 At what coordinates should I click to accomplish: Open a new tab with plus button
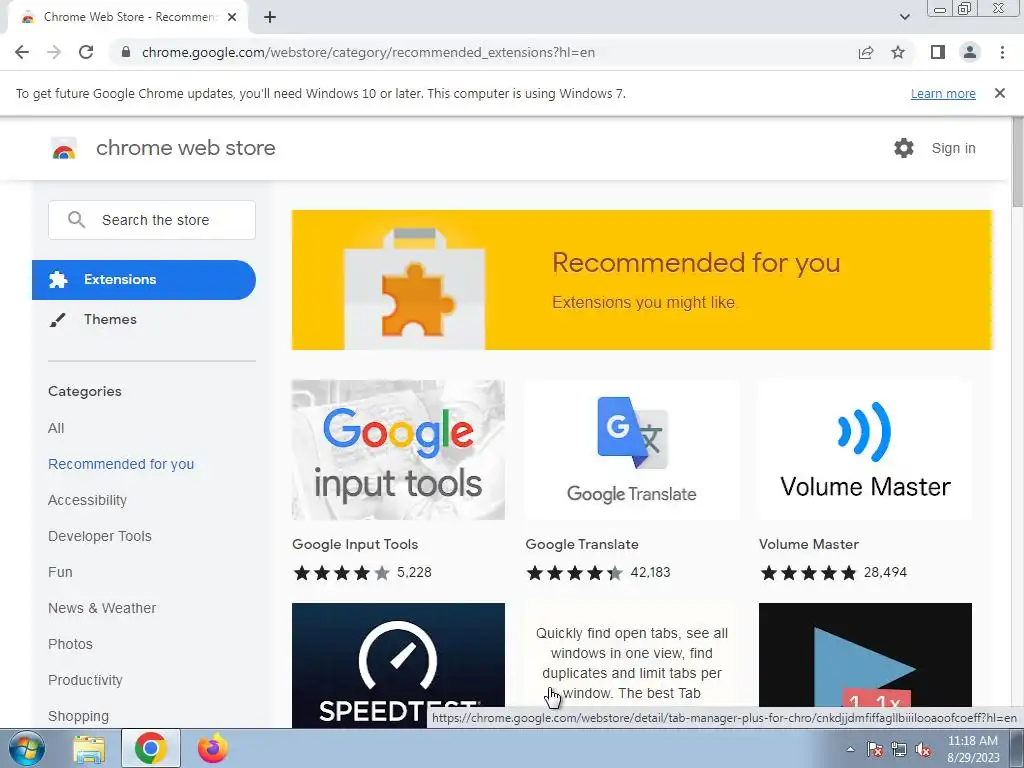tap(270, 18)
